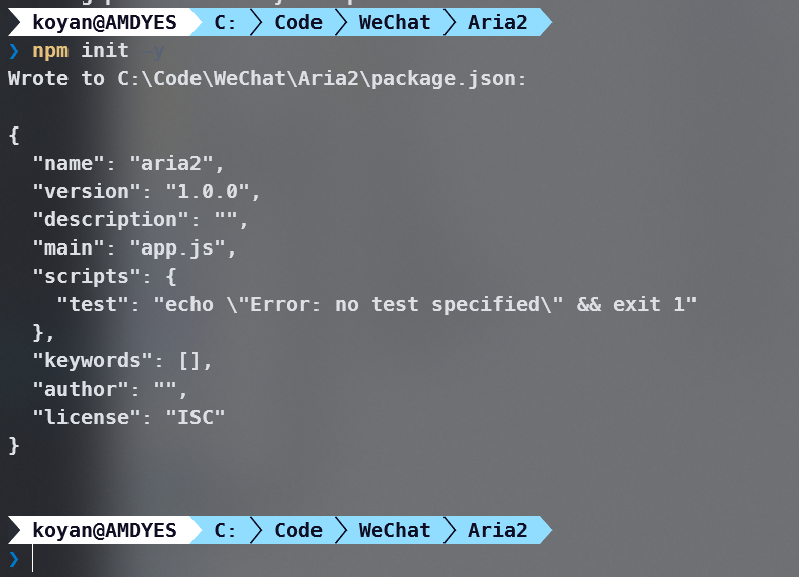Click the Aria2 segment in top prompt

[x=498, y=22]
